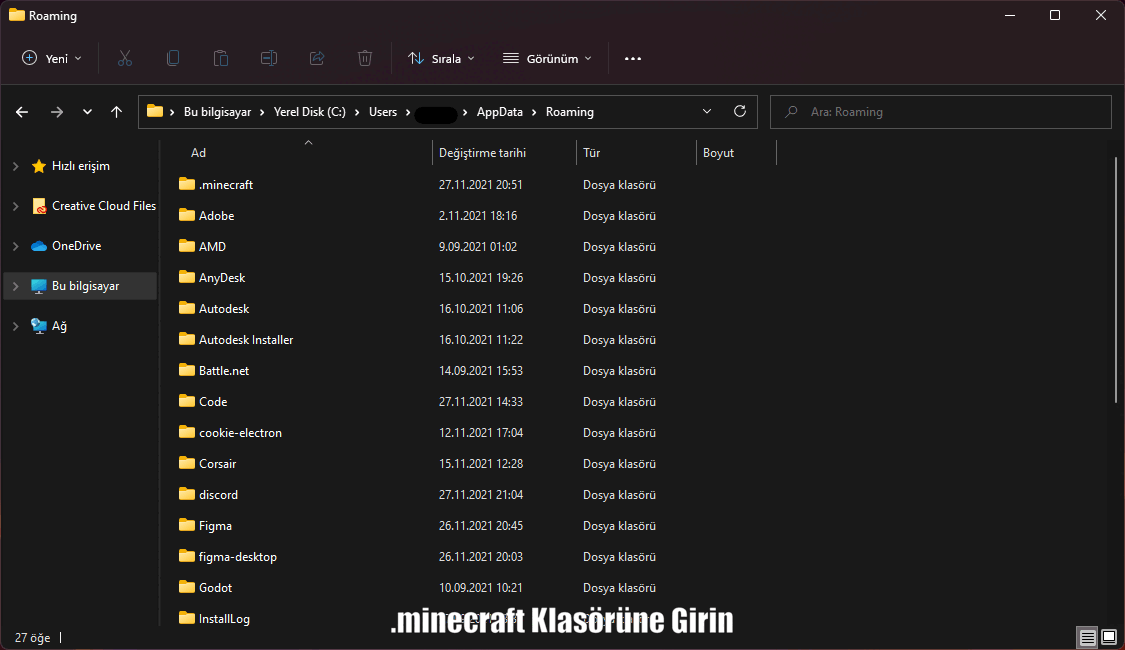Click the Share icon in toolbar
Screen dimensions: 1125x650
(x=317, y=58)
